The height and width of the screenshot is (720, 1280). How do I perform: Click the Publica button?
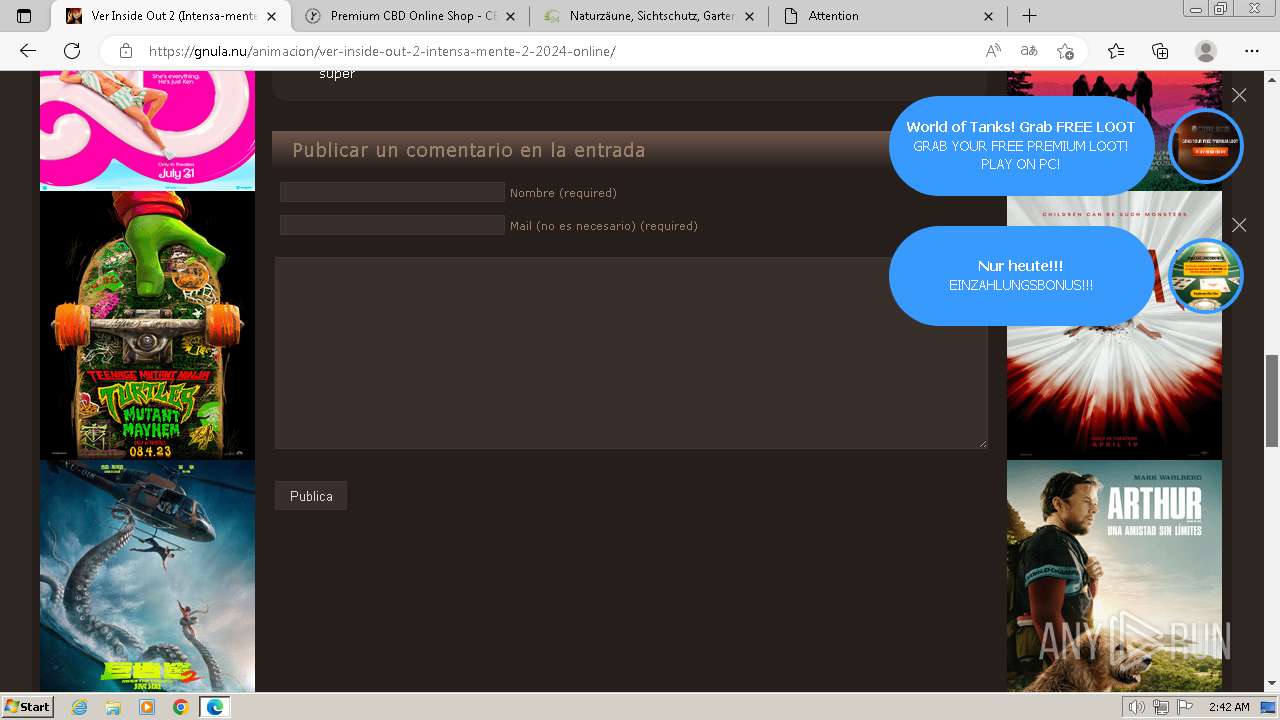click(x=311, y=496)
